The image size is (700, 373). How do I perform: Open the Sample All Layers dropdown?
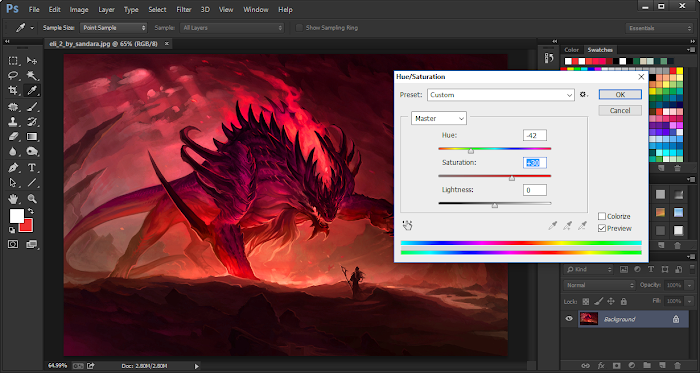click(232, 28)
